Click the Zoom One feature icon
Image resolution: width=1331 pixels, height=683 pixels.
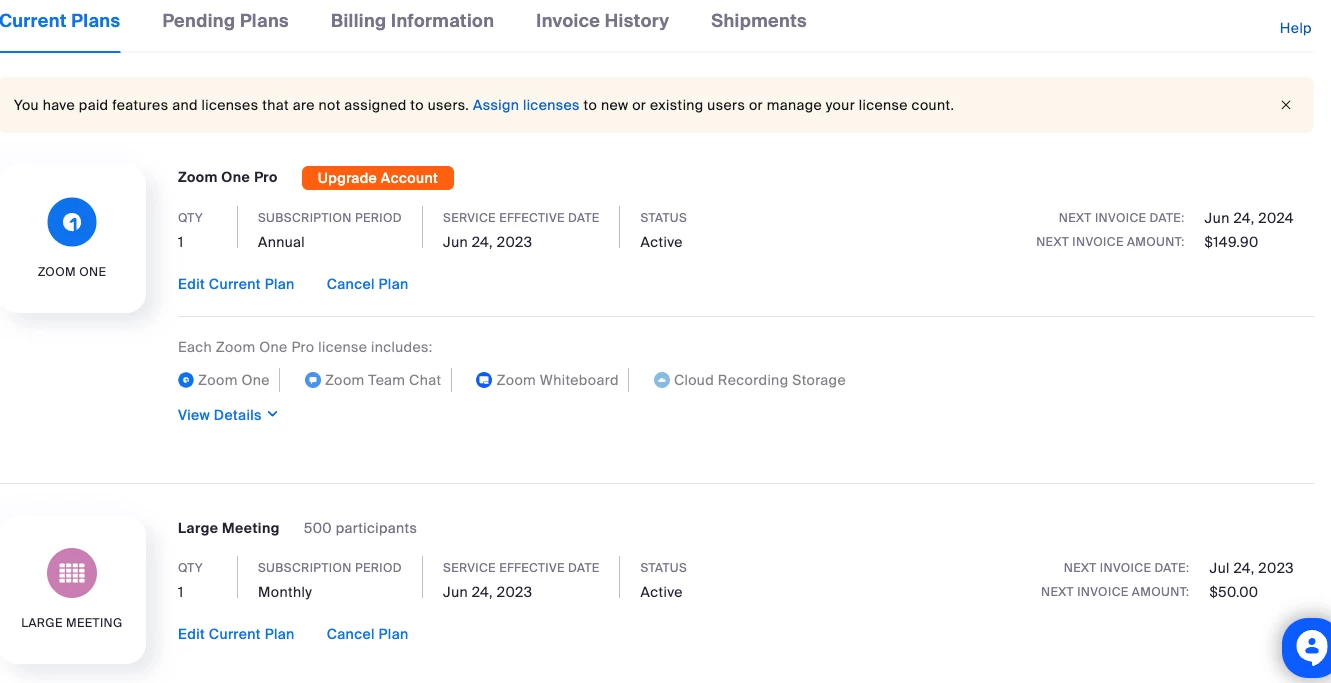pyautogui.click(x=185, y=380)
